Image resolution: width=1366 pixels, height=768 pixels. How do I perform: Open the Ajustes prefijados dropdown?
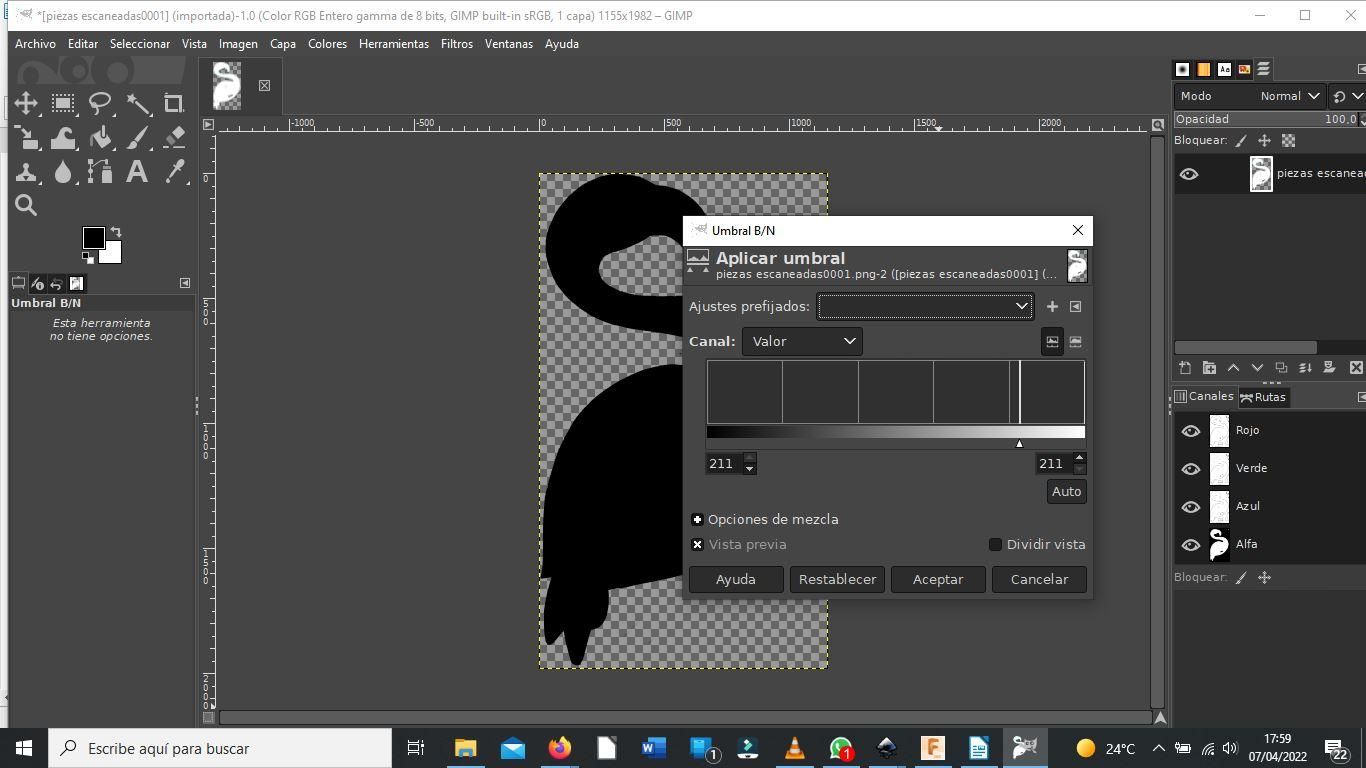(925, 306)
